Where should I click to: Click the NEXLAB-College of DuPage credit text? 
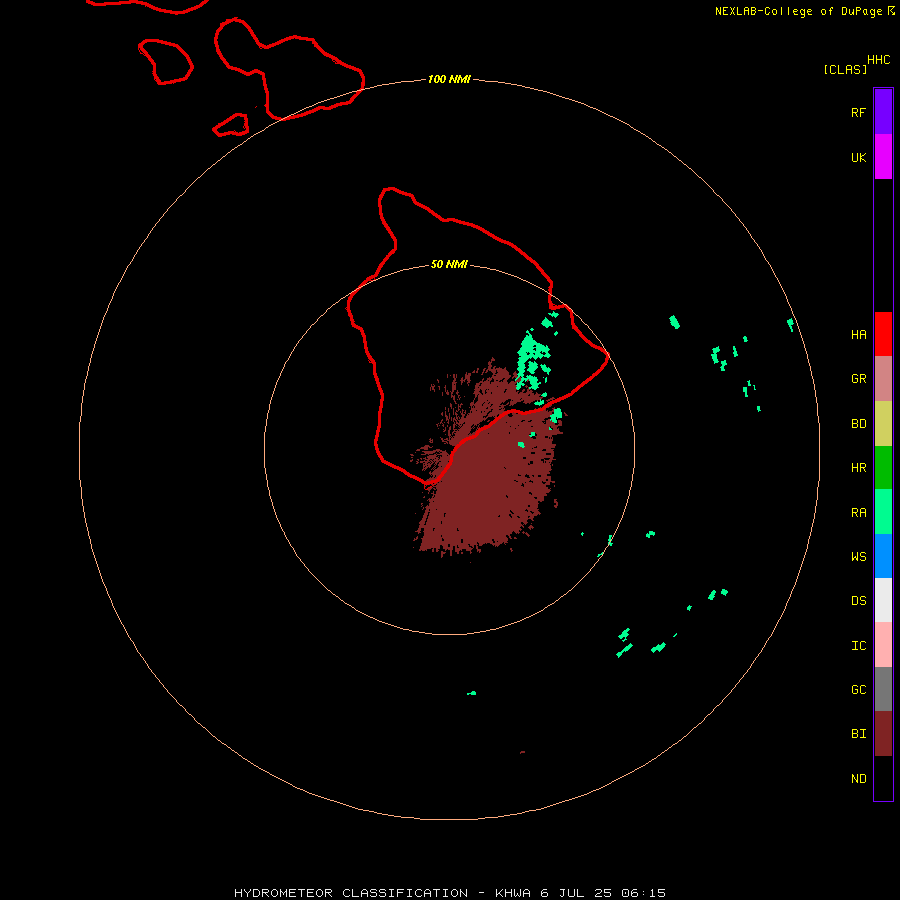(x=798, y=11)
